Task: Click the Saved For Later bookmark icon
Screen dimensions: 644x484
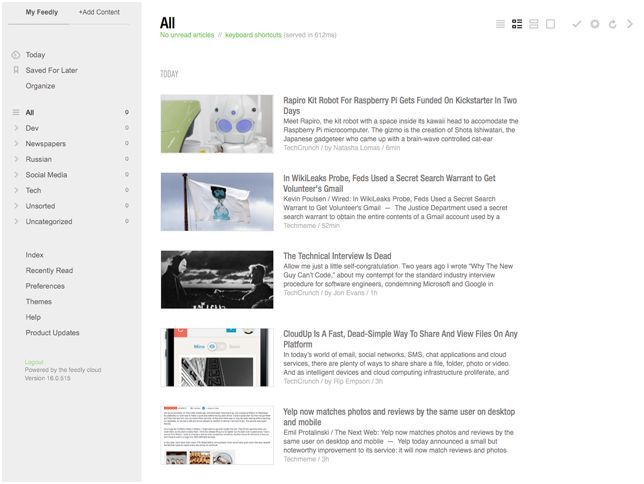Action: (x=16, y=70)
